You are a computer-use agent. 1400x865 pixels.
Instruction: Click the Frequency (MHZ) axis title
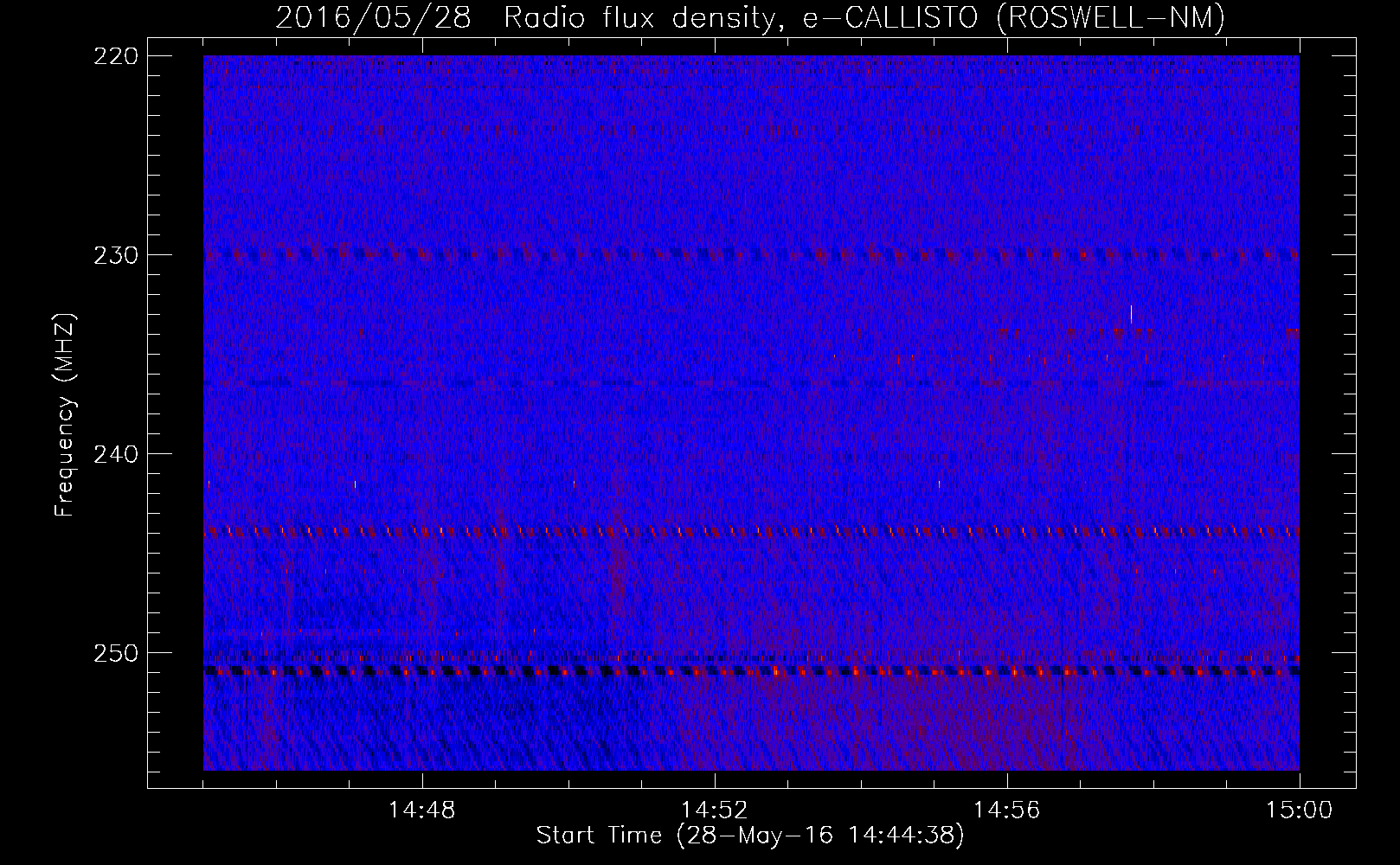(x=65, y=414)
